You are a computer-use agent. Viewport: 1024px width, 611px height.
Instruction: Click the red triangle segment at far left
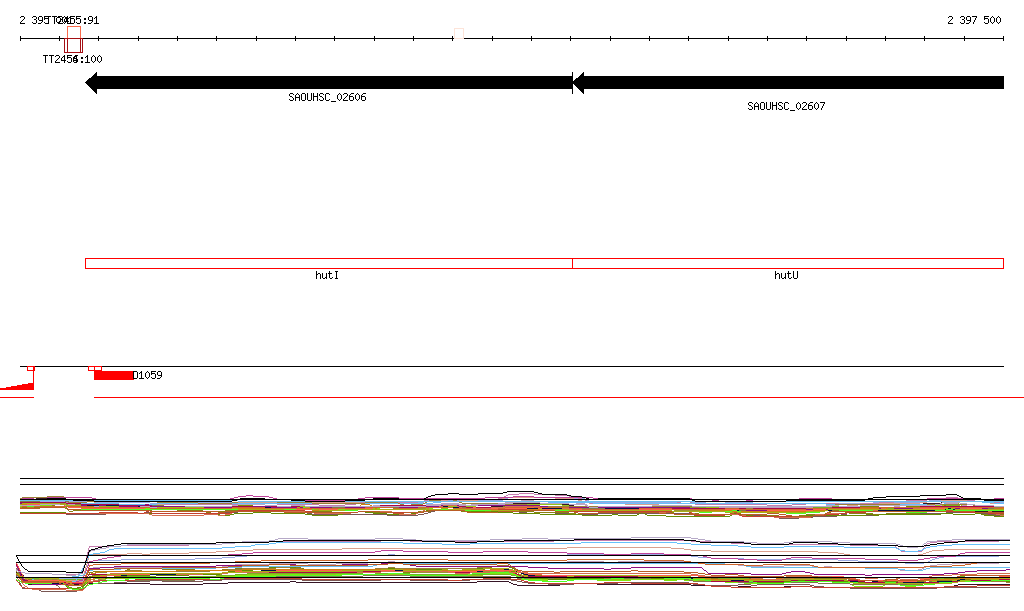pyautogui.click(x=22, y=386)
